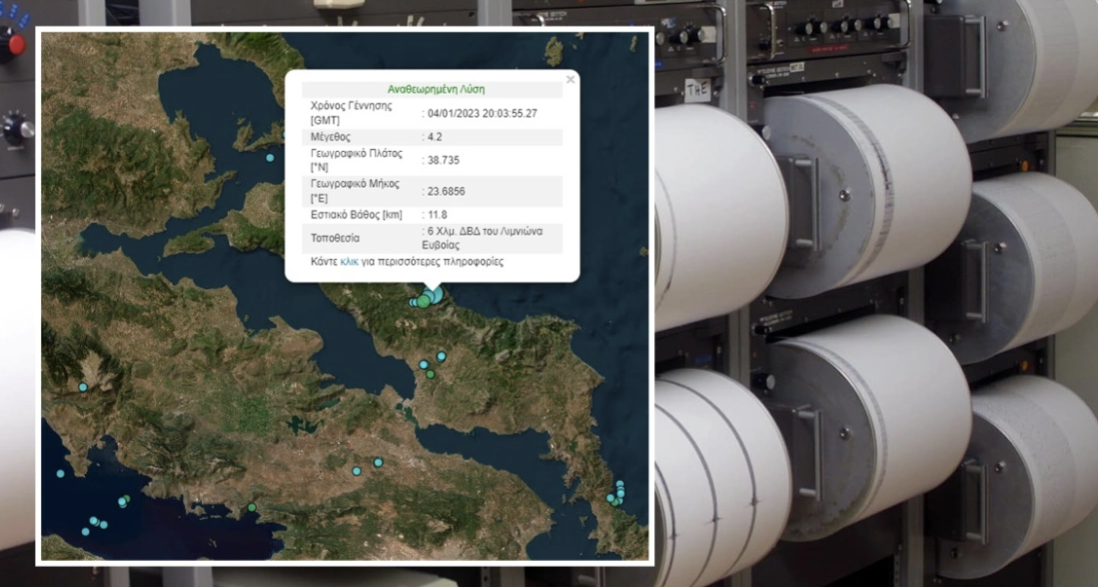Image resolution: width=1098 pixels, height=587 pixels.
Task: Select the longitude value 23.6856
Action: point(446,190)
